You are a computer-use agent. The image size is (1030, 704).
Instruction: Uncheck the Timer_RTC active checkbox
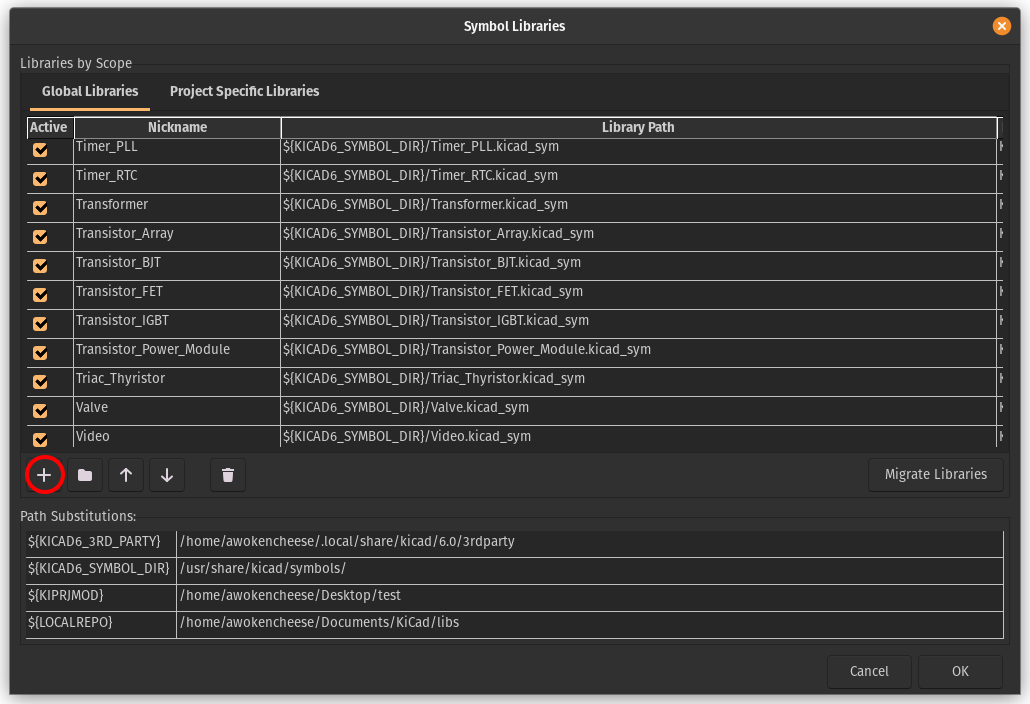click(40, 179)
